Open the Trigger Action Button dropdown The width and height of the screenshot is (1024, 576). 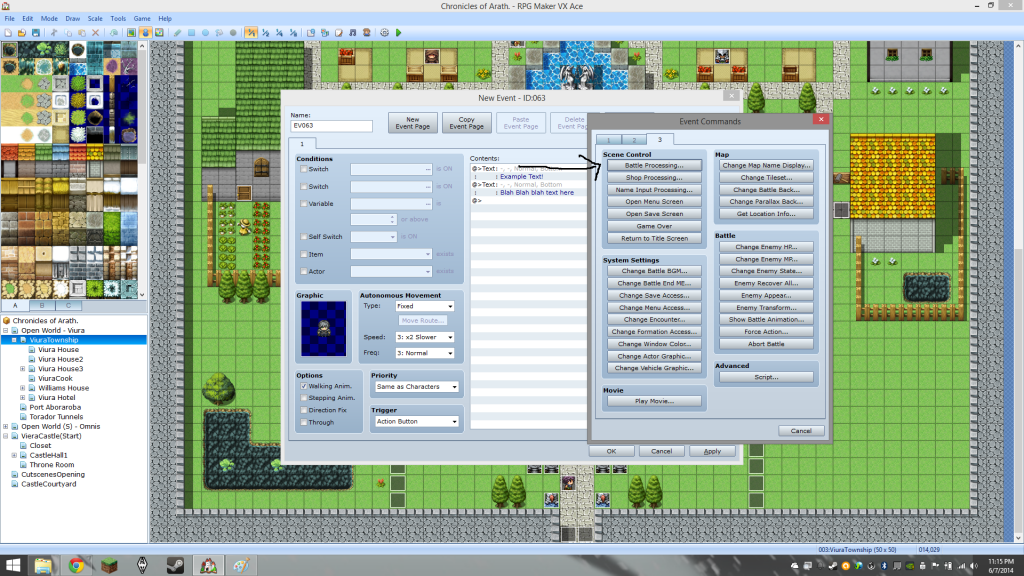pos(414,422)
